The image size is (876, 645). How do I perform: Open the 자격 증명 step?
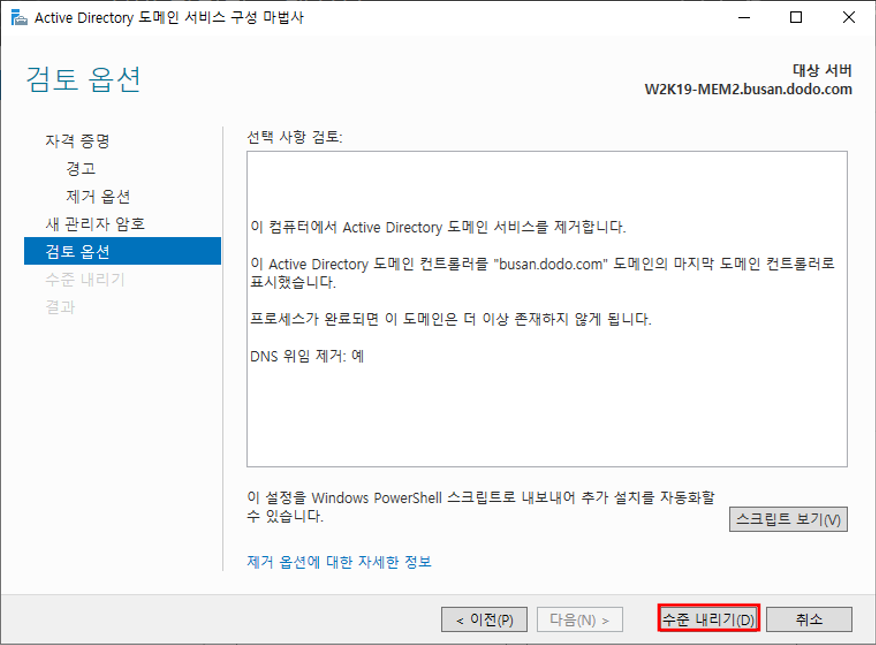pos(77,141)
